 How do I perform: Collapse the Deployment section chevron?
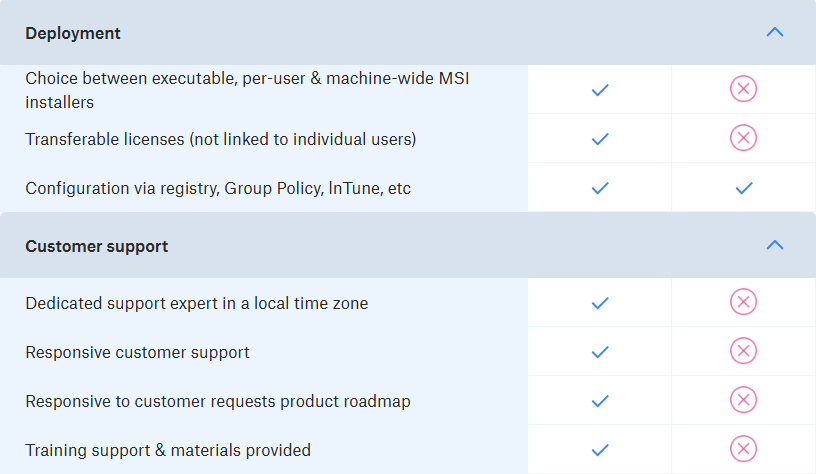pyautogui.click(x=774, y=32)
